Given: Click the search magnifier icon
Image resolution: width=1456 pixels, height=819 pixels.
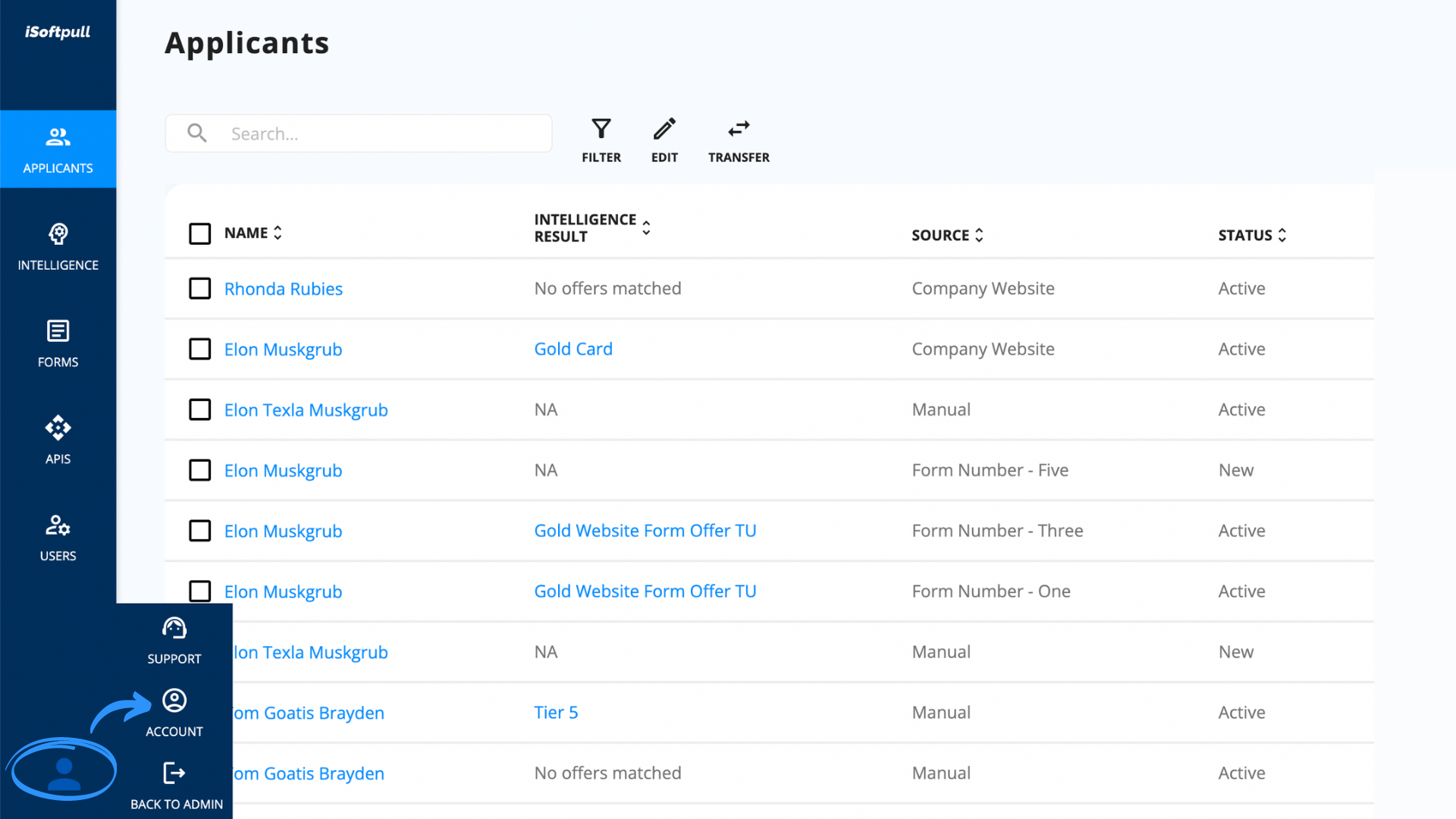Looking at the screenshot, I should [197, 133].
